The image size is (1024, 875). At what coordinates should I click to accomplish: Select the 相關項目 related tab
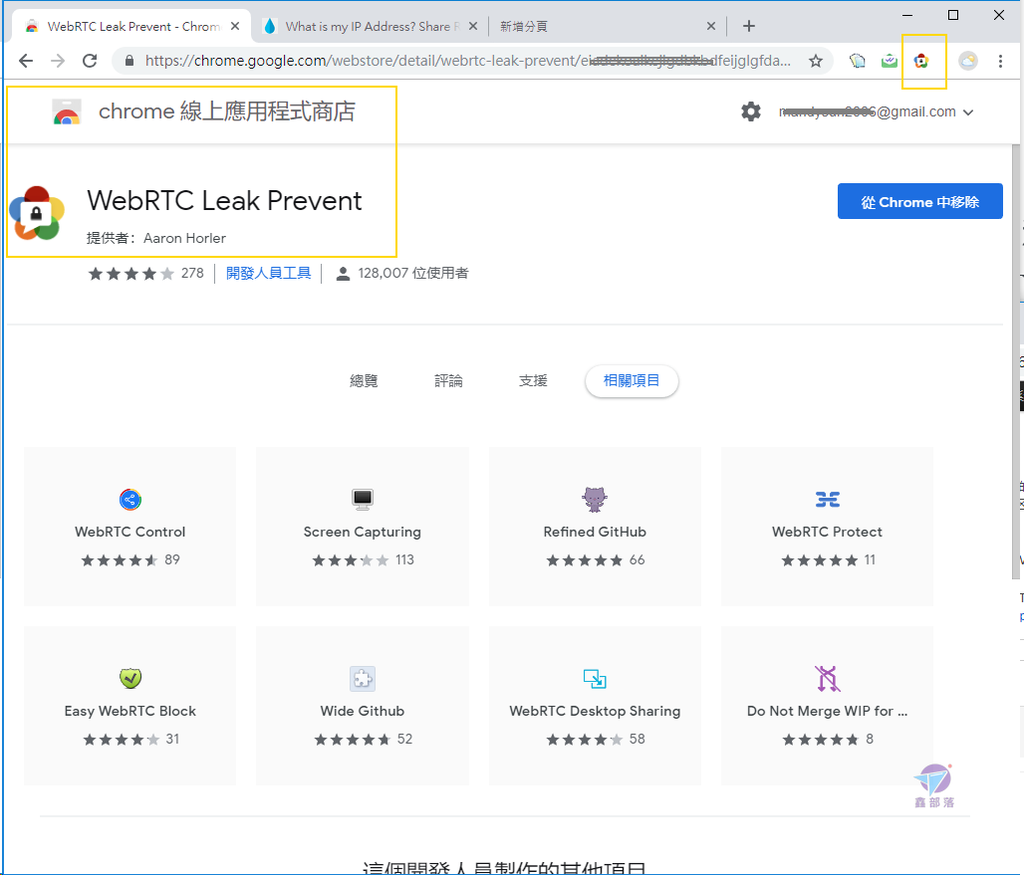(x=632, y=381)
